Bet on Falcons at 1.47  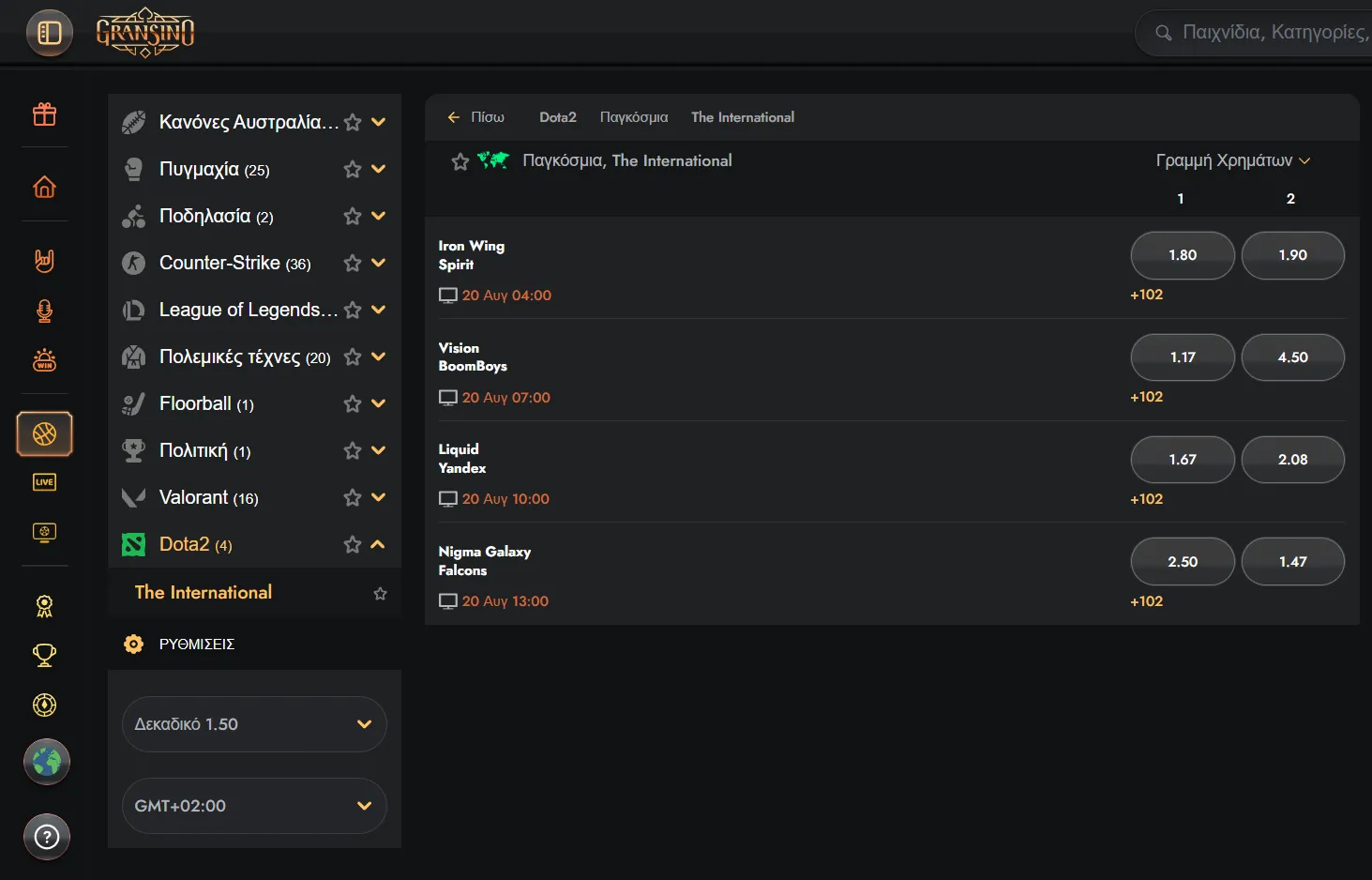(1293, 562)
